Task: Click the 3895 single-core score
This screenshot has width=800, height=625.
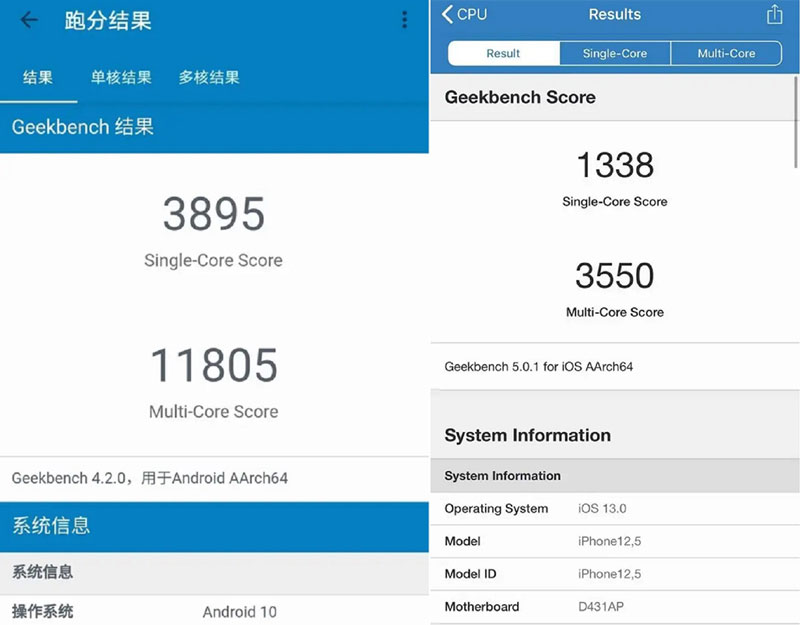Action: [x=214, y=214]
